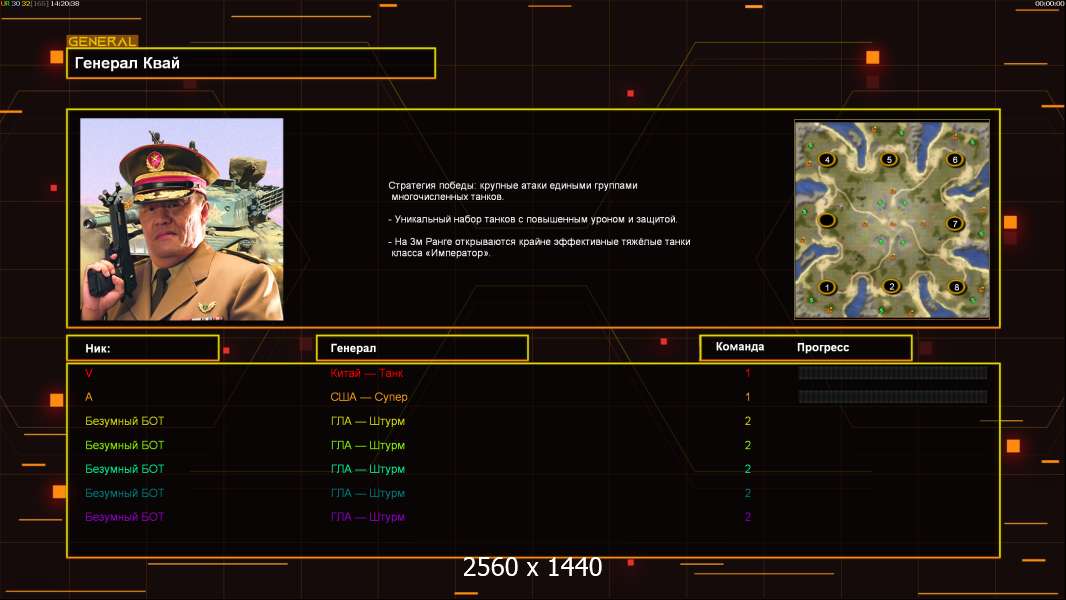Viewport: 1066px width, 600px height.
Task: Select start position 6 on the minimap
Action: [954, 159]
